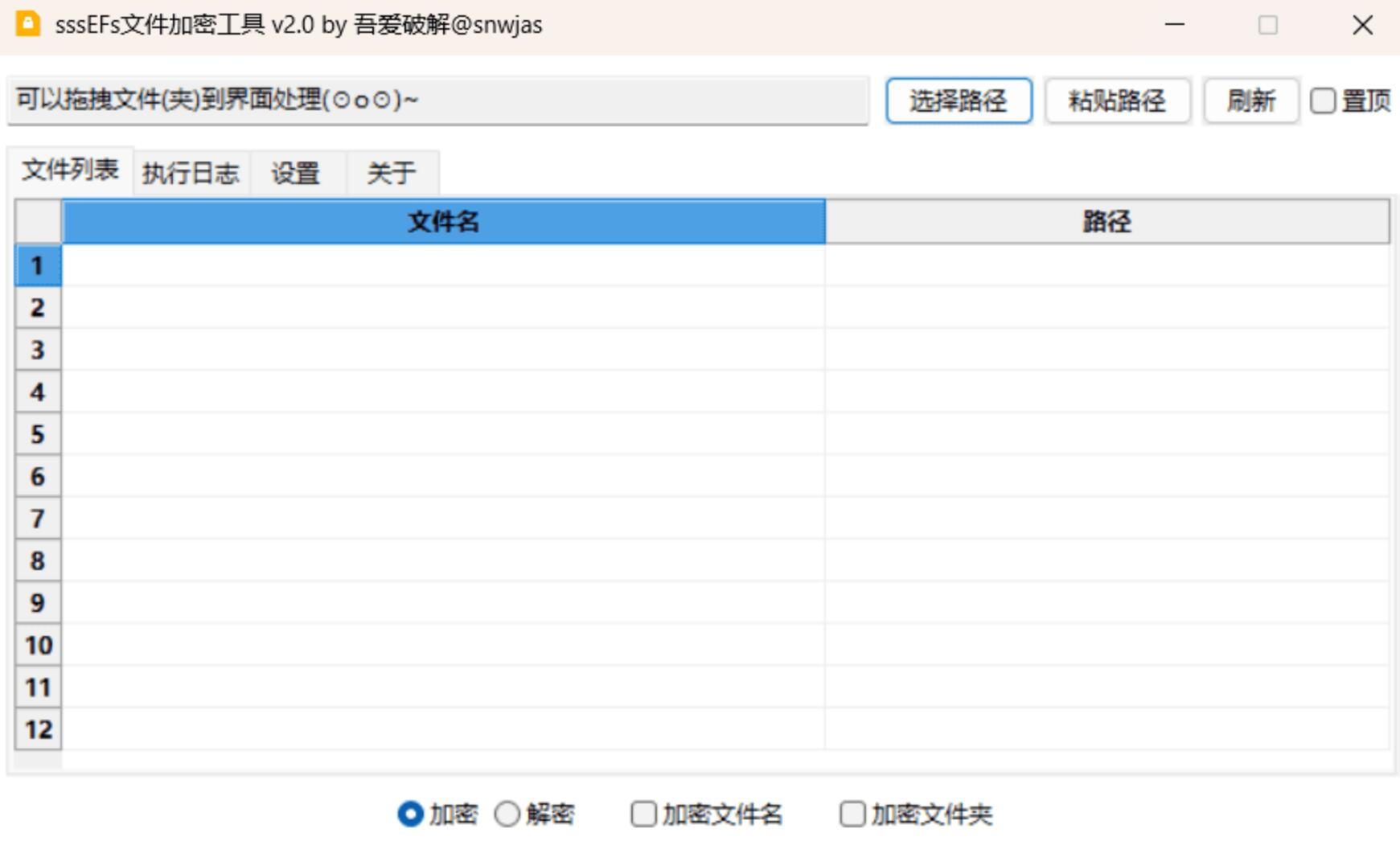Image resolution: width=1400 pixels, height=841 pixels.
Task: Select row header 9
Action: coord(38,603)
